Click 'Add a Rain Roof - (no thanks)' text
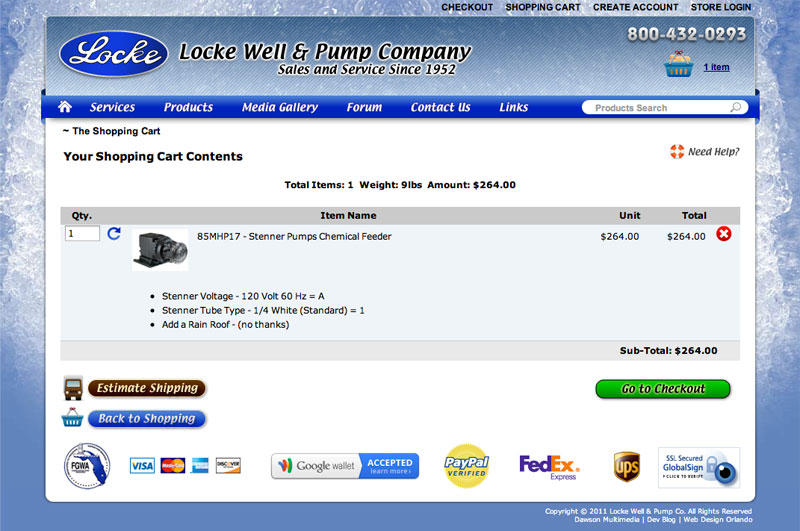Screen dimensions: 800x531 coord(226,324)
